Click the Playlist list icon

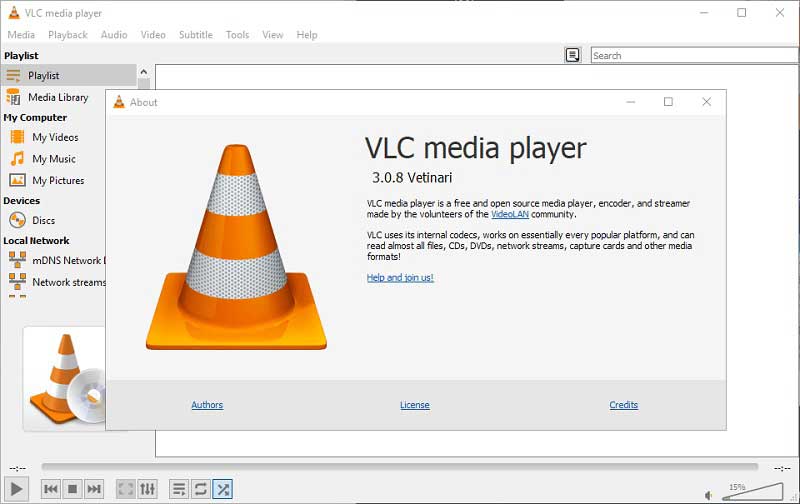[x=13, y=76]
